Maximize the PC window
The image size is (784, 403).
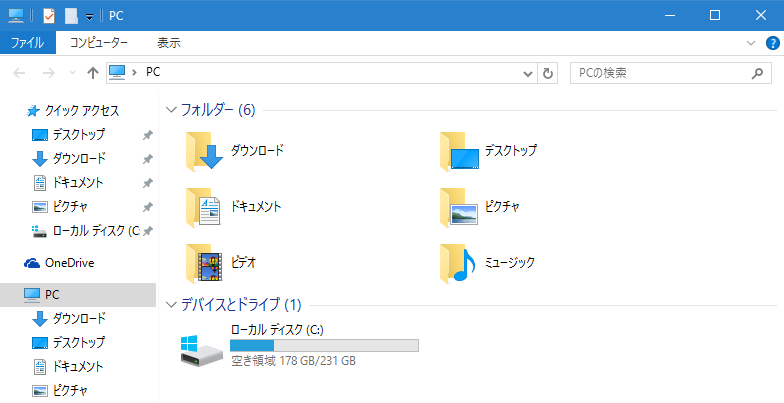pos(715,16)
